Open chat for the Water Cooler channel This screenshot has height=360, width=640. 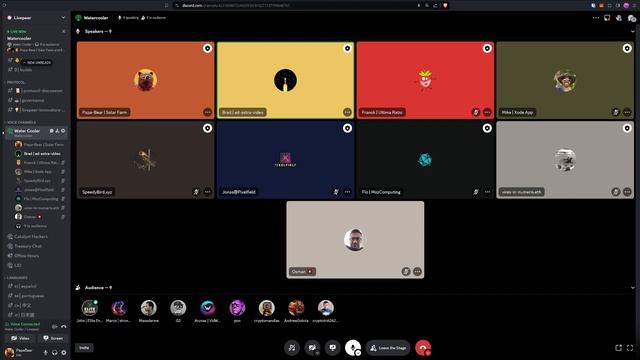pos(51,131)
